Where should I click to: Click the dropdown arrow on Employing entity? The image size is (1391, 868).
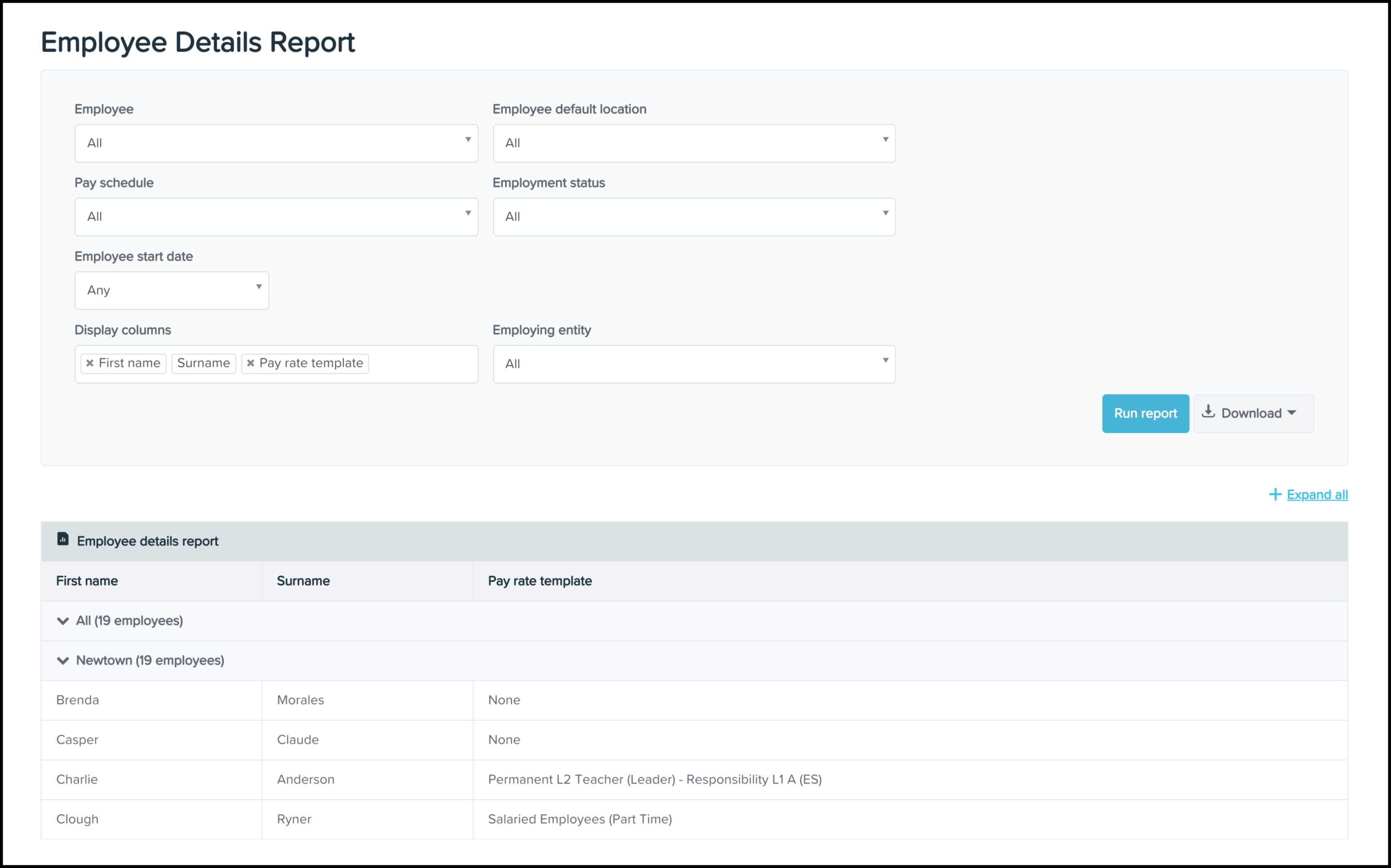coord(885,363)
